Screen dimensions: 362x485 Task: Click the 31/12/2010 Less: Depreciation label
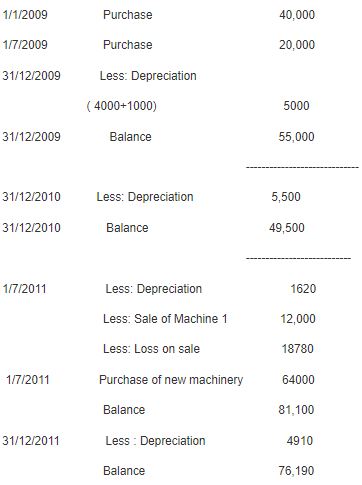tap(145, 197)
